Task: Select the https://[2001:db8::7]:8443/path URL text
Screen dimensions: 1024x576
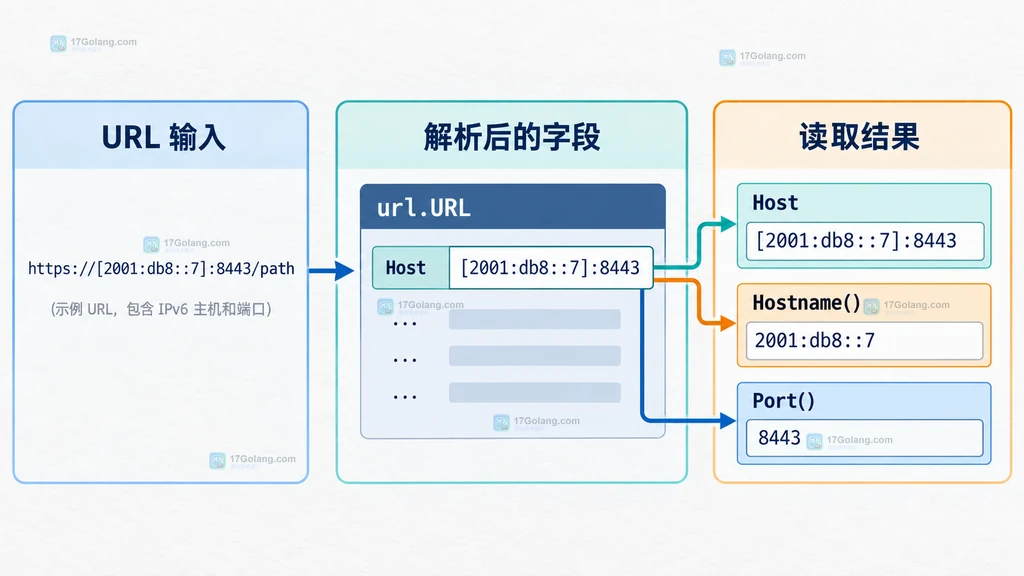Action: click(x=161, y=268)
